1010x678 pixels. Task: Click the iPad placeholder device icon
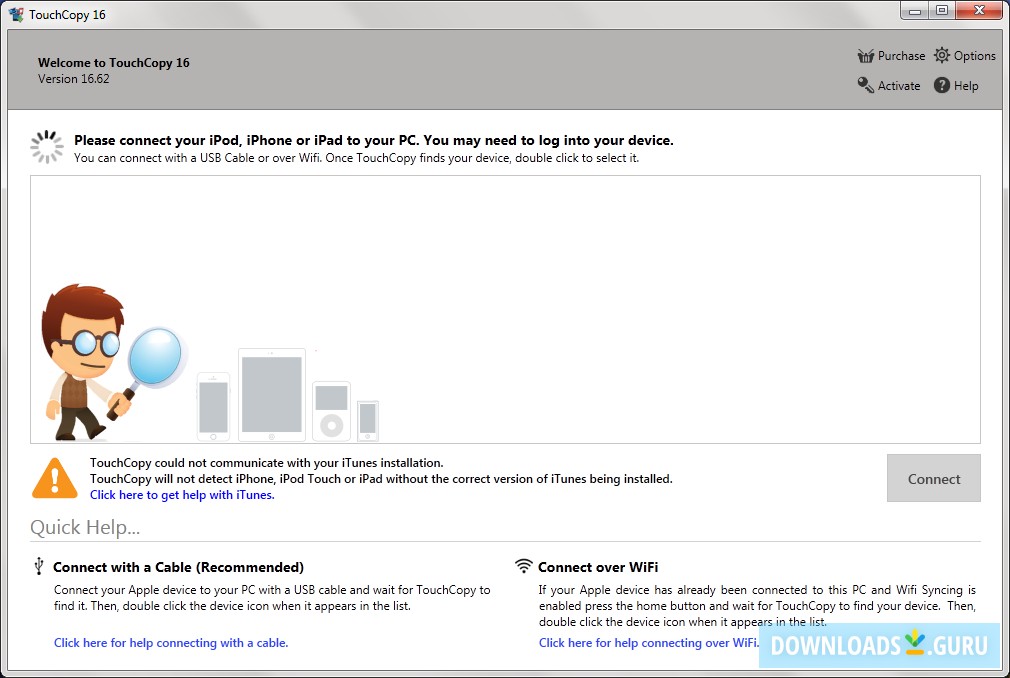271,395
